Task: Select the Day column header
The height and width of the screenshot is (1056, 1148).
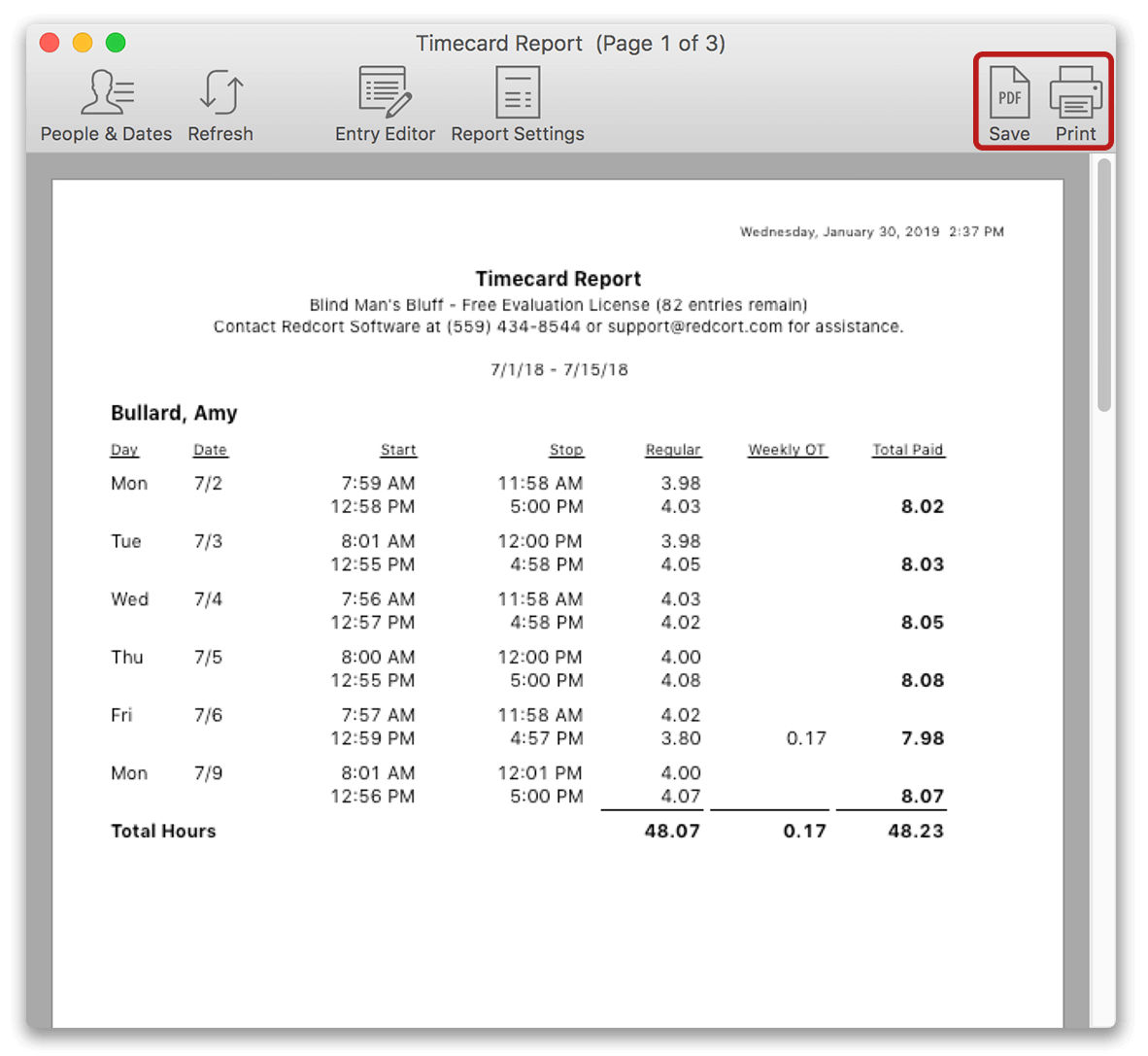Action: (124, 450)
